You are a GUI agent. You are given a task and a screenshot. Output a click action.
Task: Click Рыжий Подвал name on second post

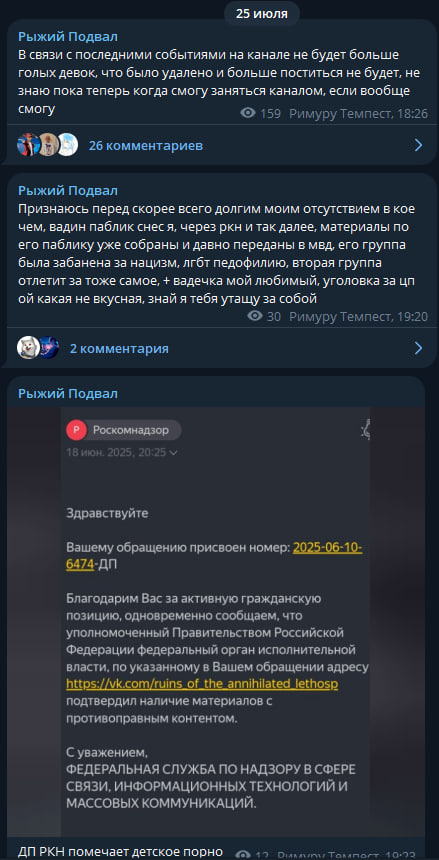click(x=67, y=191)
